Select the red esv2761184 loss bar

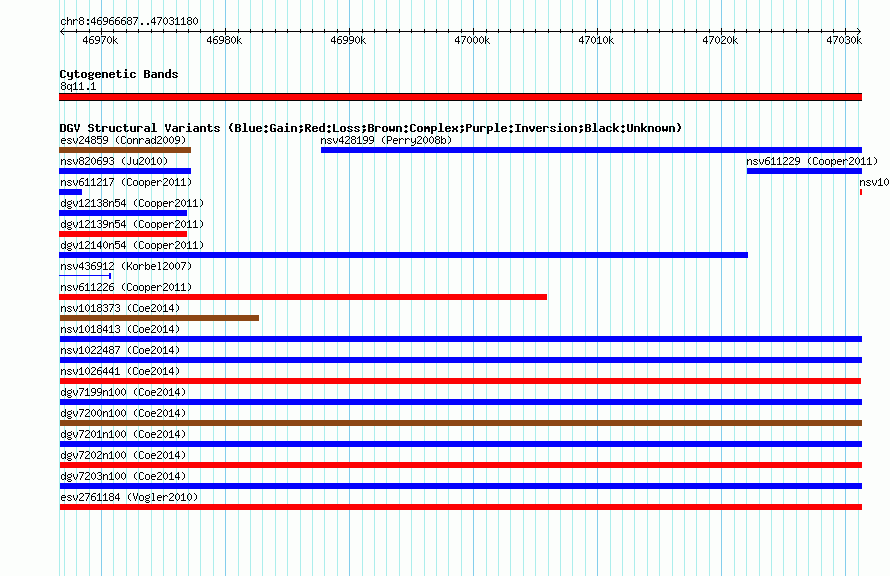click(x=460, y=507)
